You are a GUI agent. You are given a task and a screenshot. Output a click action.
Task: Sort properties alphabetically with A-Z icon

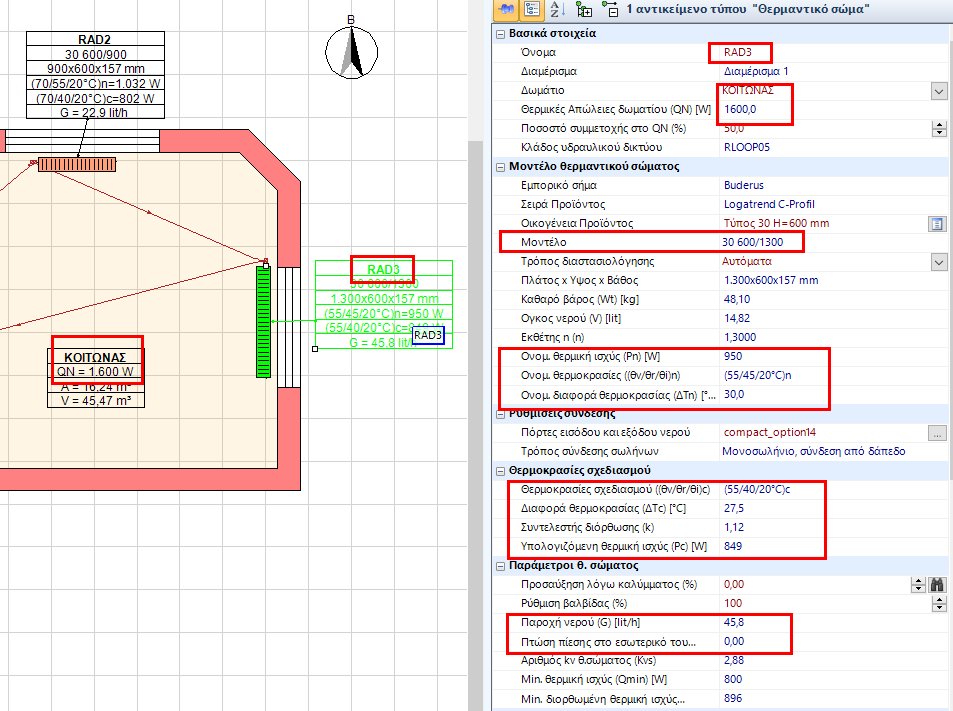[x=557, y=9]
